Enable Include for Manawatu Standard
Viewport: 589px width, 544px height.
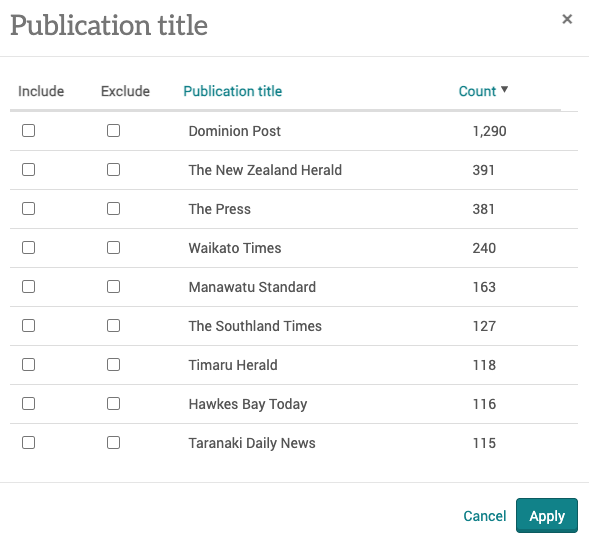[29, 287]
